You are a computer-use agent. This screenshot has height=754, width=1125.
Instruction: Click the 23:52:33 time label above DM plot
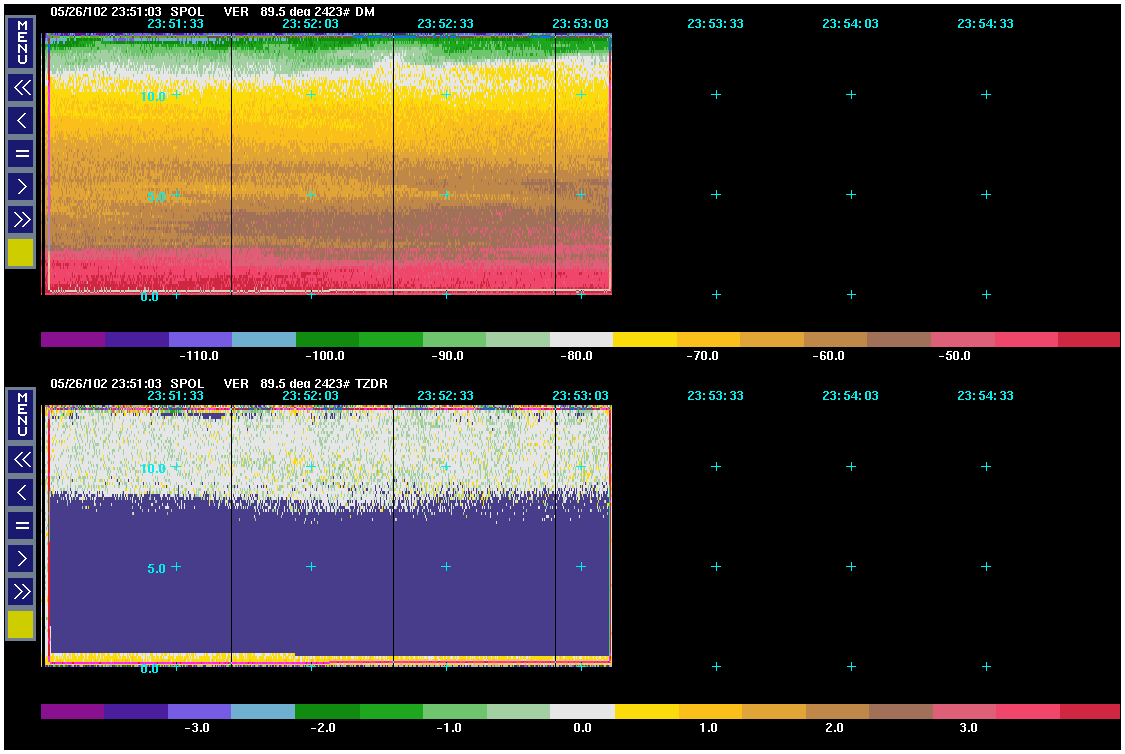(445, 24)
